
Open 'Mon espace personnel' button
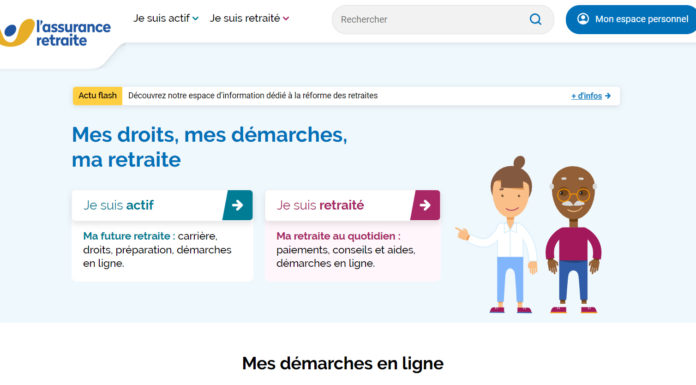(x=631, y=19)
